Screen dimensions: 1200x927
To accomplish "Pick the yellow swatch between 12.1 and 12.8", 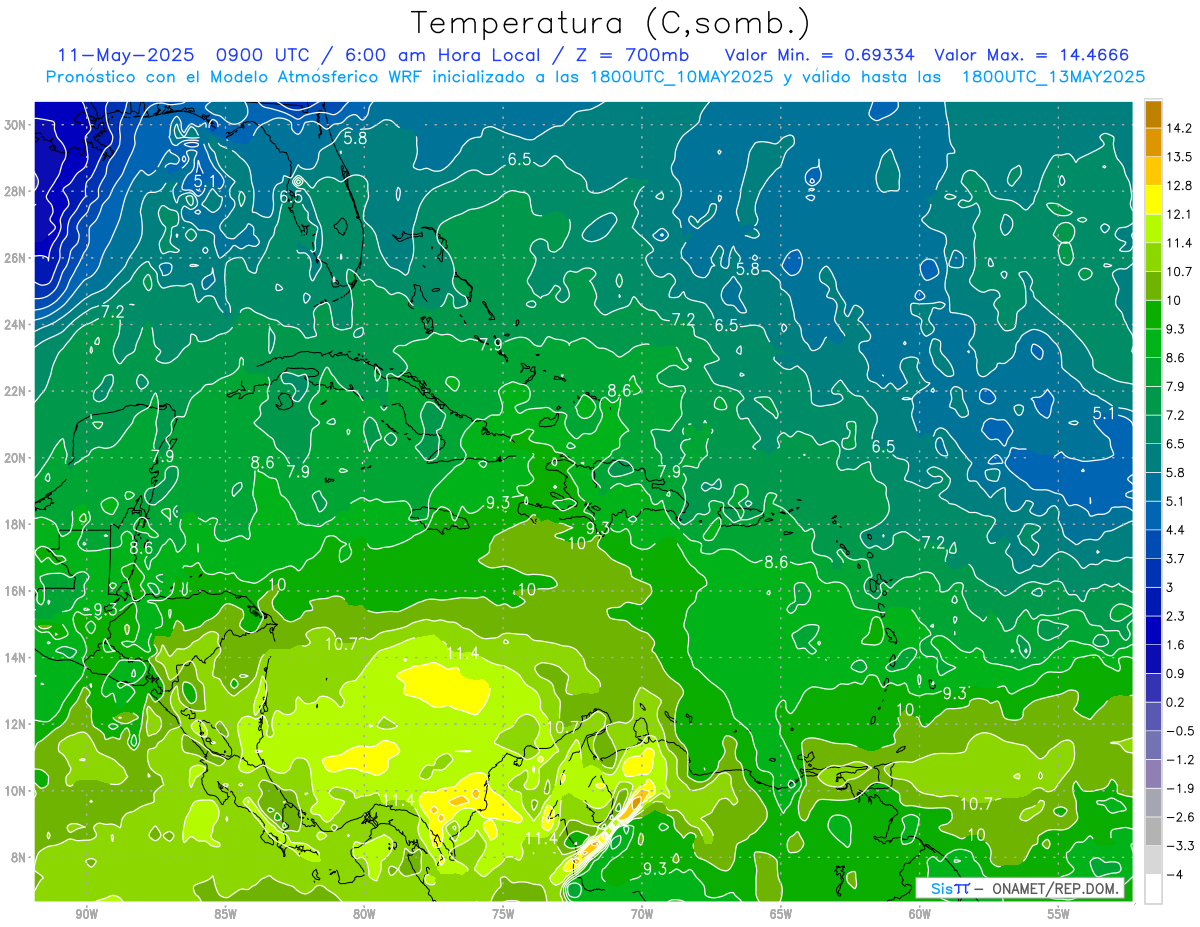I will click(x=1153, y=199).
